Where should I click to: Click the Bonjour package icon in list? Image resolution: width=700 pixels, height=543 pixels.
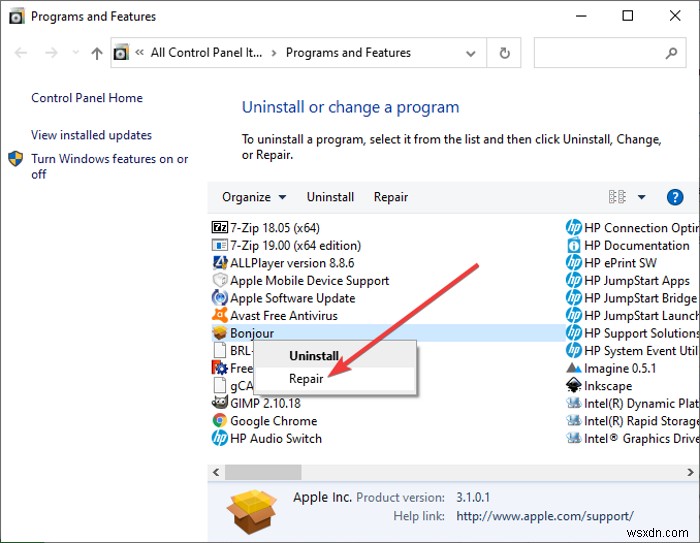click(x=219, y=333)
